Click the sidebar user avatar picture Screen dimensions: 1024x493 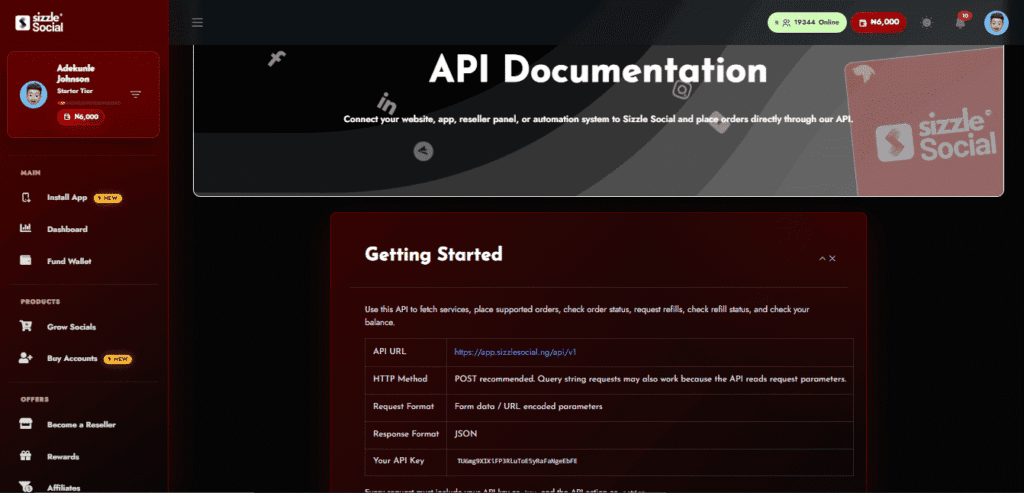(x=33, y=95)
